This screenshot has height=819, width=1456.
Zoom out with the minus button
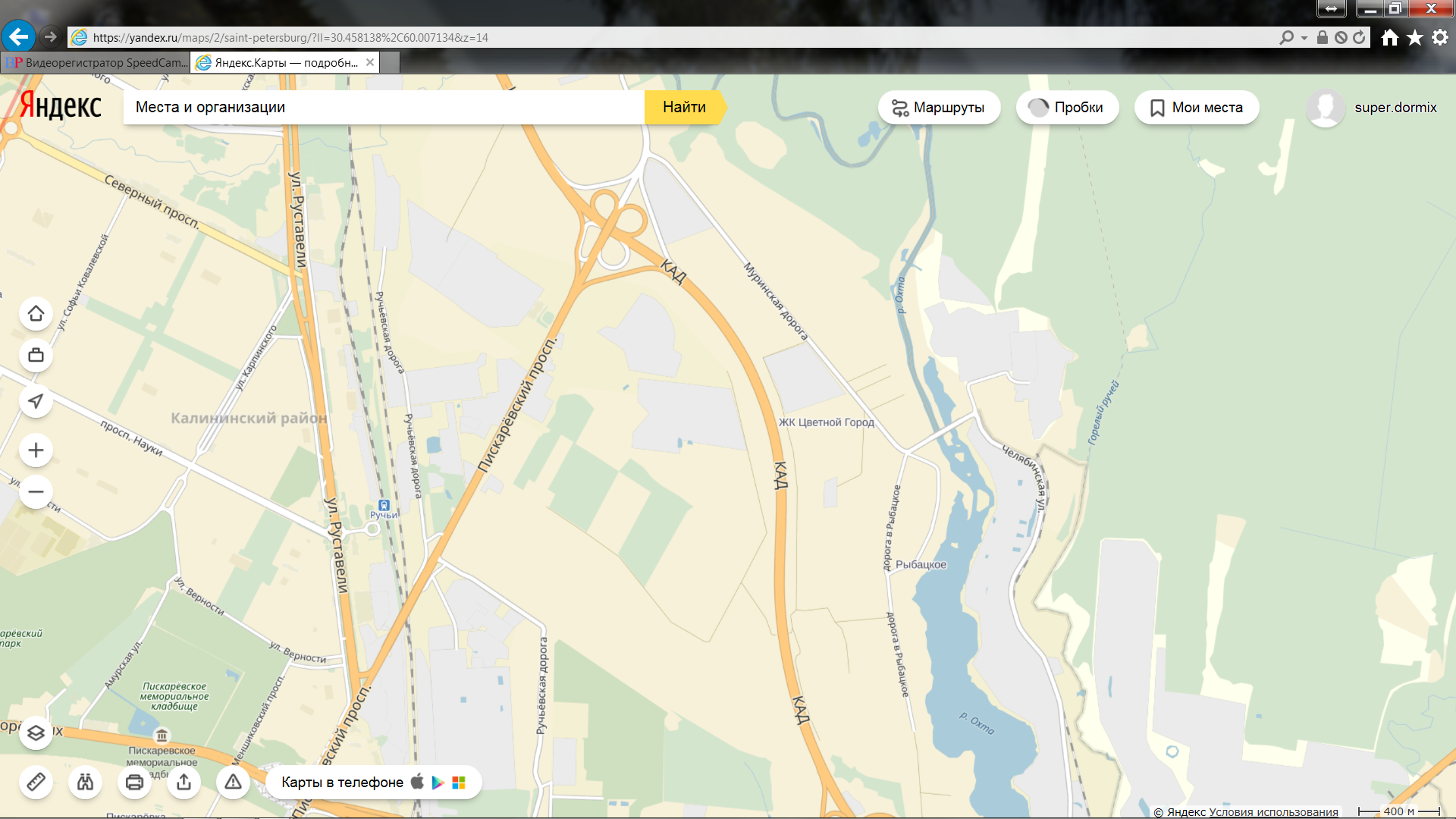[x=36, y=492]
